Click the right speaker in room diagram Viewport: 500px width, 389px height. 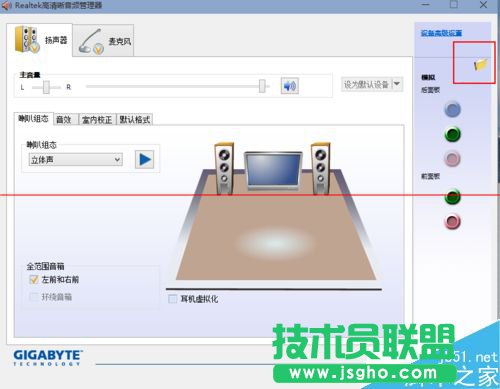pos(321,168)
